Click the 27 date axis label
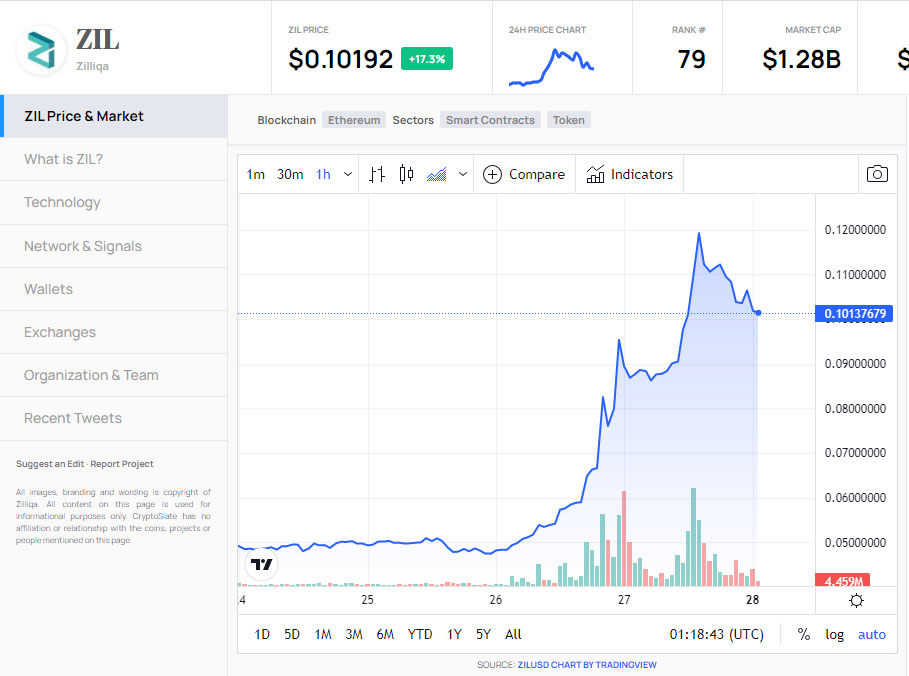The height and width of the screenshot is (676, 909). 624,599
